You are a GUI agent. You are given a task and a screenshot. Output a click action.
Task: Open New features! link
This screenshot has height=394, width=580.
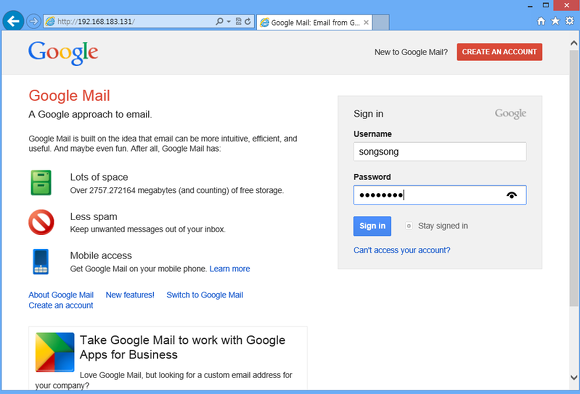point(130,295)
